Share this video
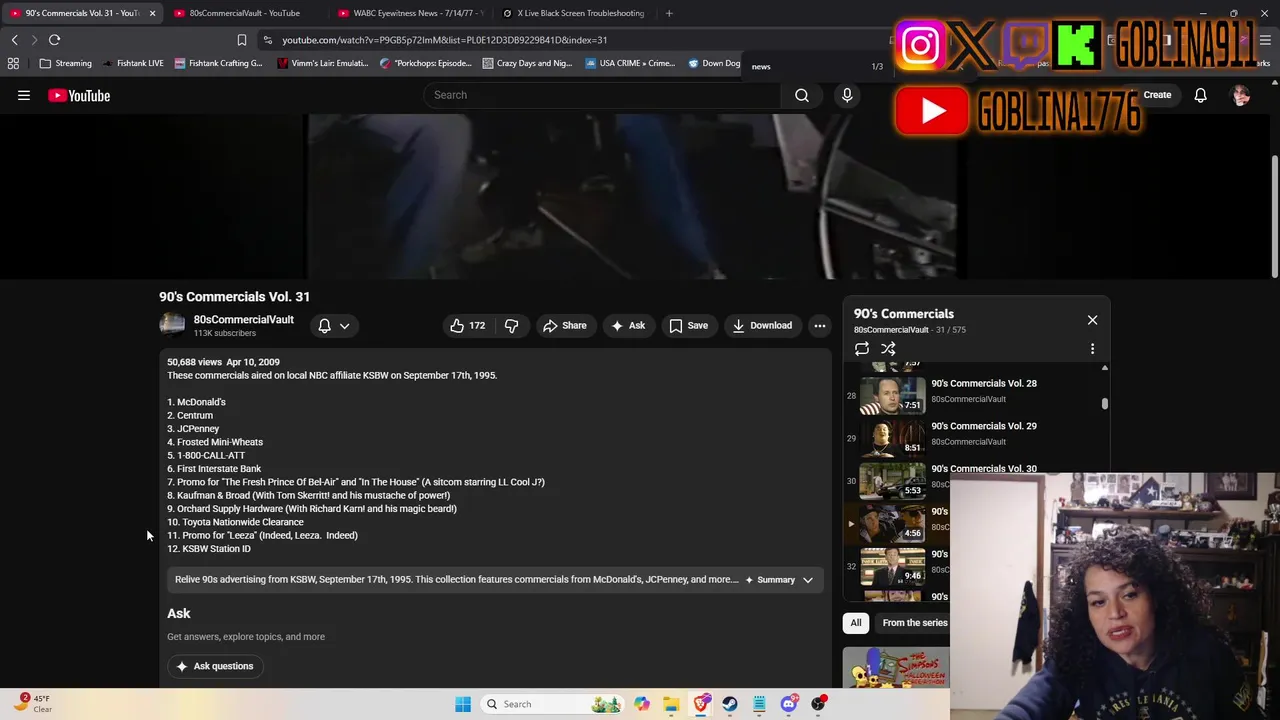Image resolution: width=1280 pixels, height=720 pixels. click(x=565, y=325)
